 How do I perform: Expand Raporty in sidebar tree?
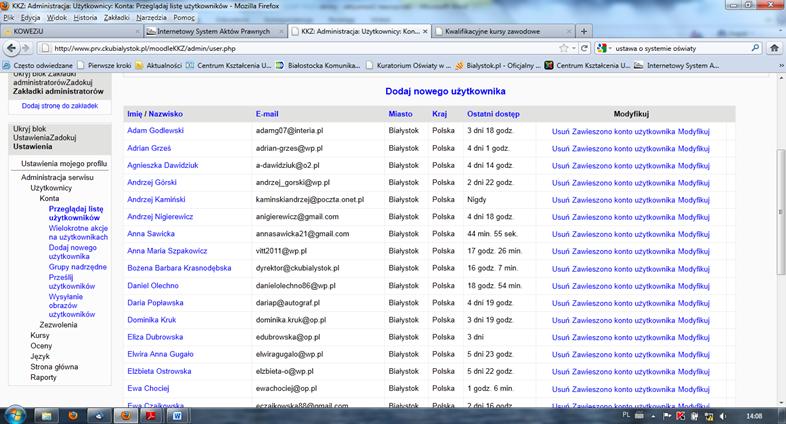click(x=43, y=377)
